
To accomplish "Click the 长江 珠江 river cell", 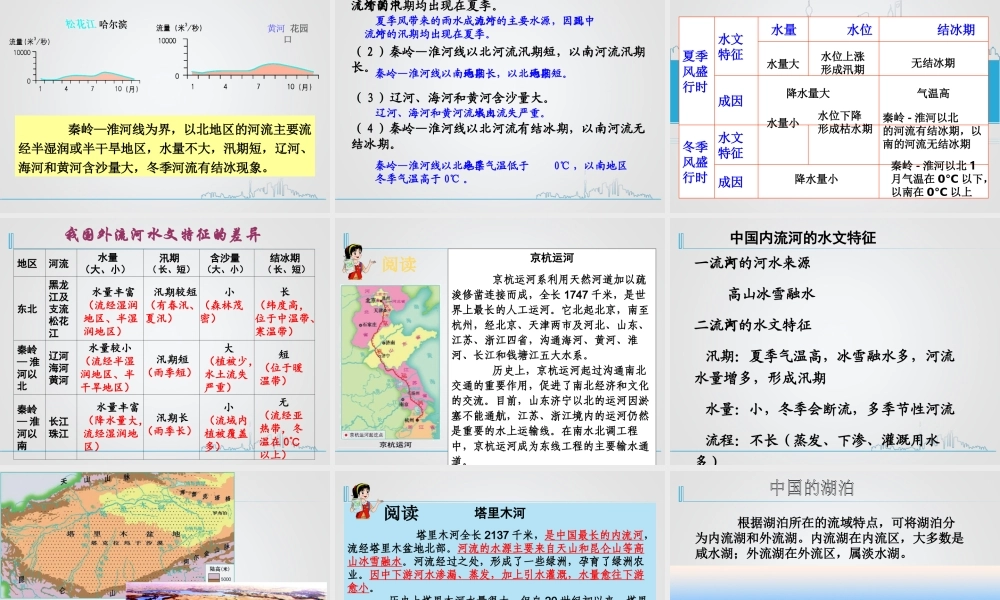I will click(59, 427).
